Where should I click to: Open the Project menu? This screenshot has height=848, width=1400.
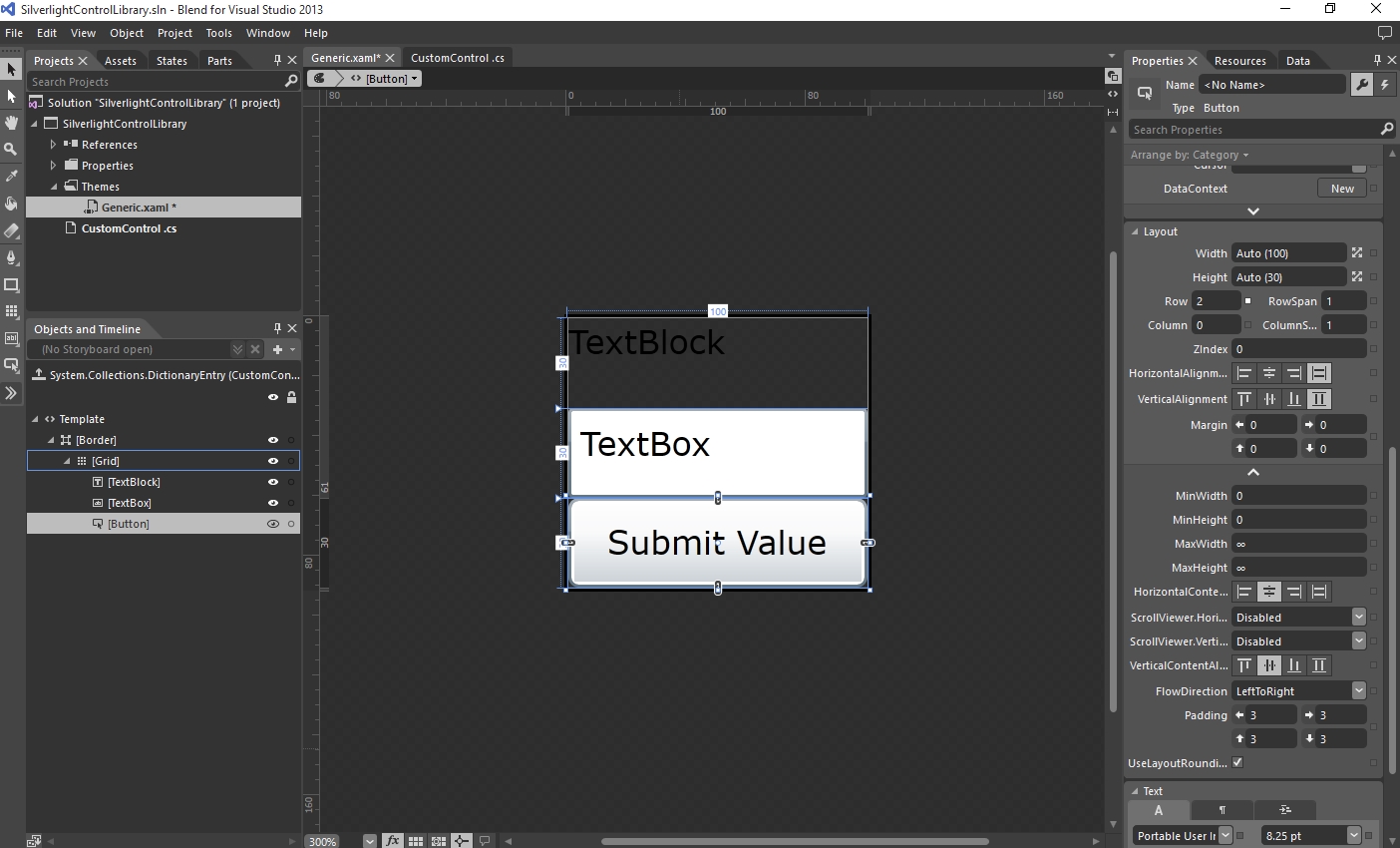pos(175,33)
